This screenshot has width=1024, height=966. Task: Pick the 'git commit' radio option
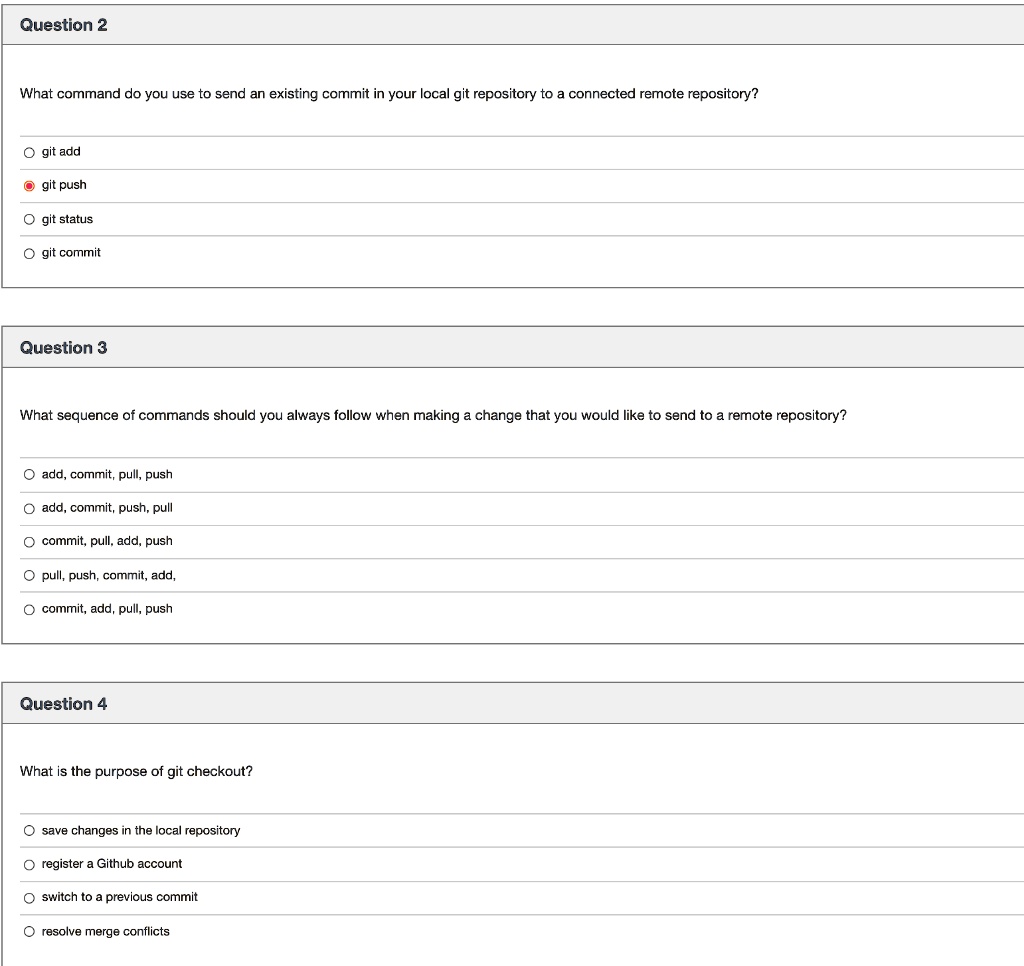(x=29, y=253)
